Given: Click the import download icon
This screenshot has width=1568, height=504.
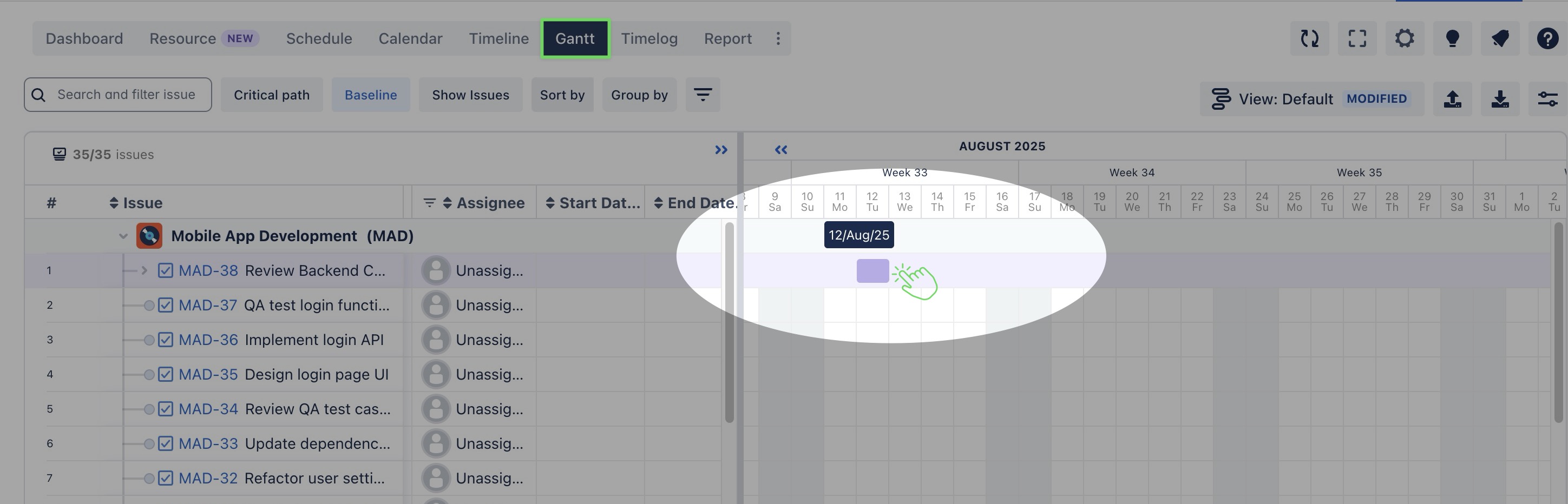Looking at the screenshot, I should pos(1500,99).
